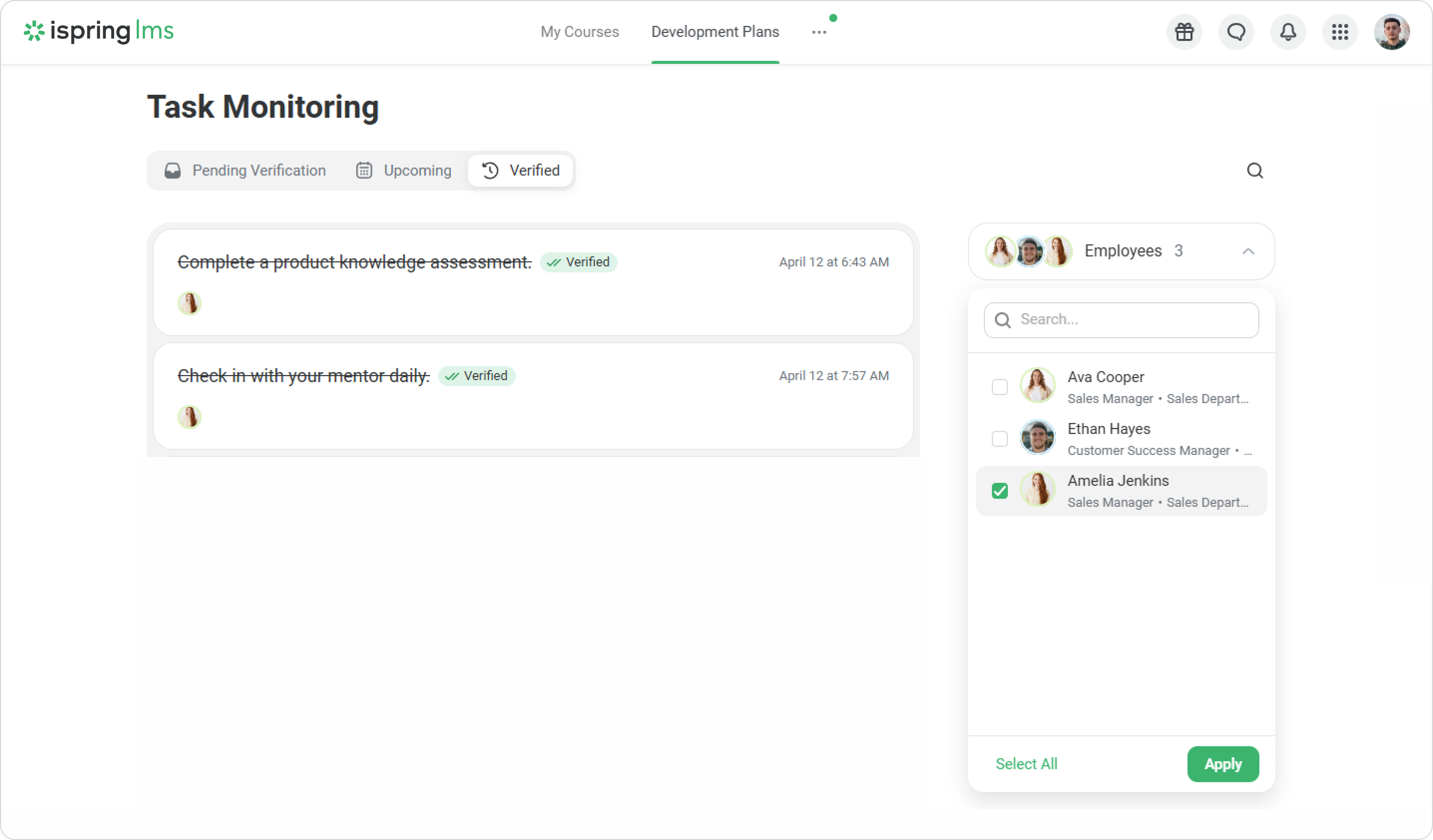Click the iSpring LMS logo
Image resolution: width=1433 pixels, height=840 pixels.
coord(98,31)
